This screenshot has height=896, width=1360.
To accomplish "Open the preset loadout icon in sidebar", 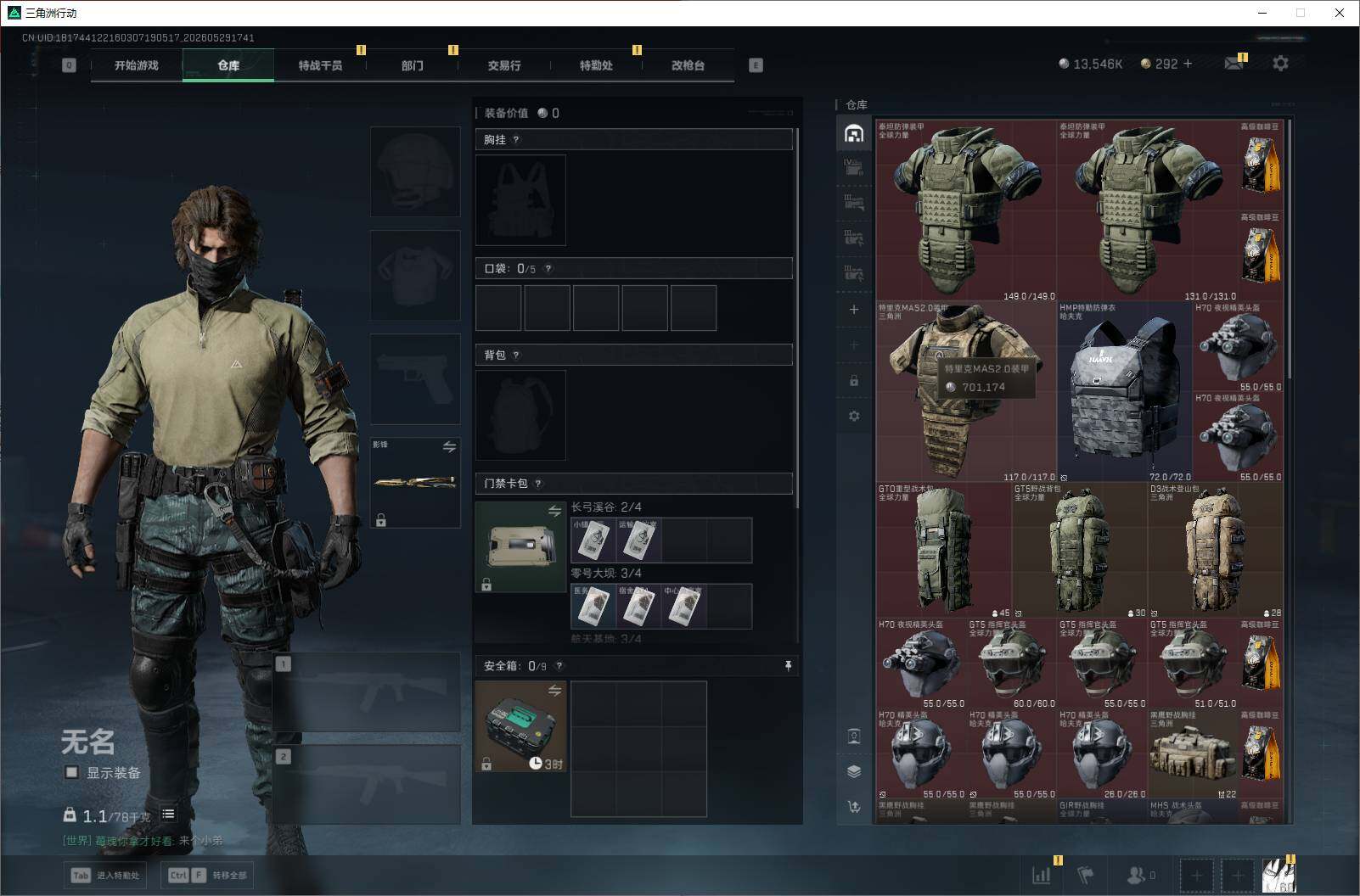I will pyautogui.click(x=854, y=736).
